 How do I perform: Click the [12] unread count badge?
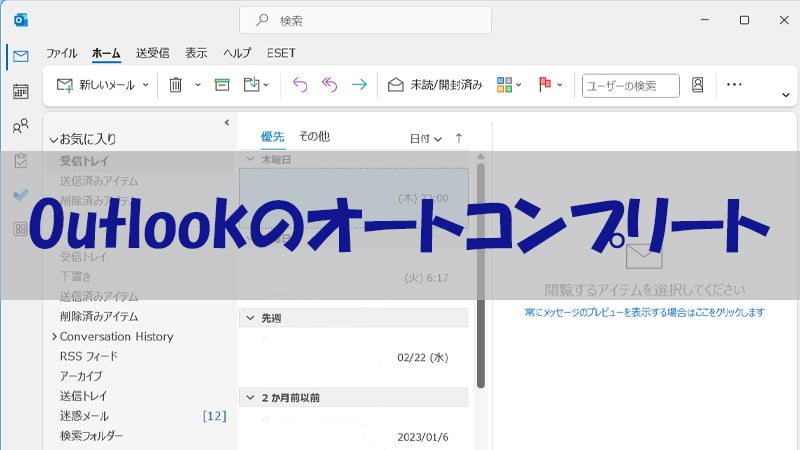tap(214, 416)
